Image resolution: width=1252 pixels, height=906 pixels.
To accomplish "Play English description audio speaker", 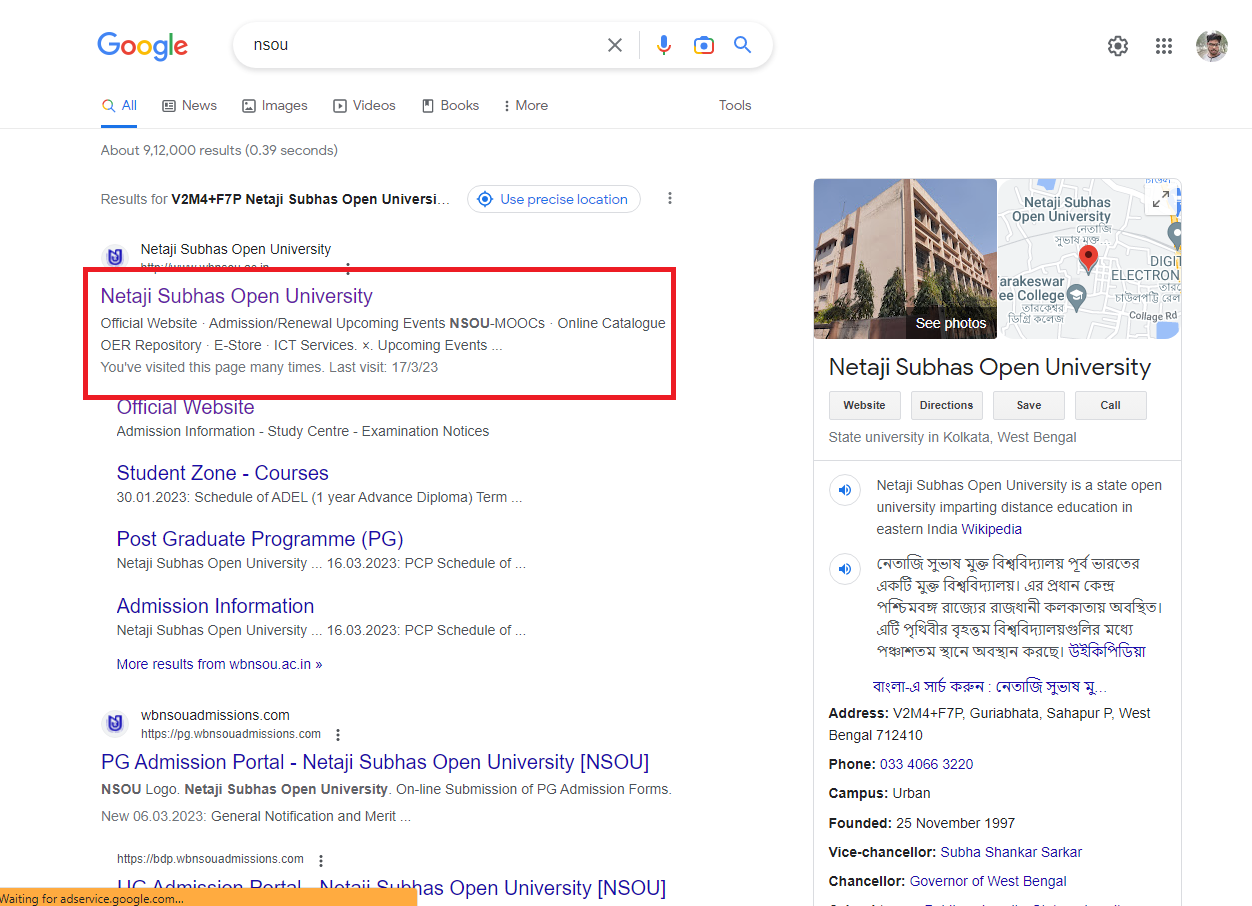I will [x=845, y=490].
